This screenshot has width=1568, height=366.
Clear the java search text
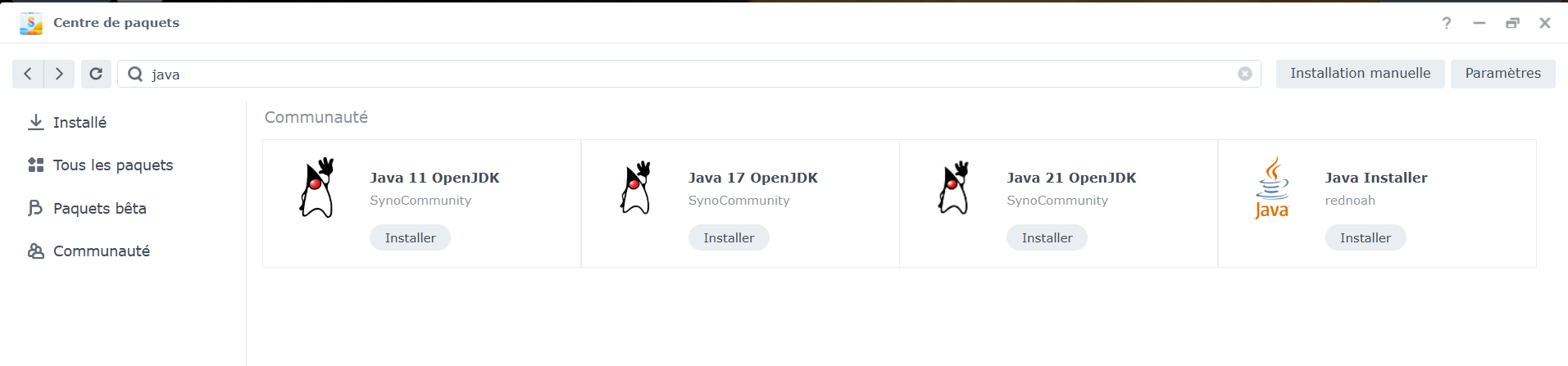tap(1244, 74)
